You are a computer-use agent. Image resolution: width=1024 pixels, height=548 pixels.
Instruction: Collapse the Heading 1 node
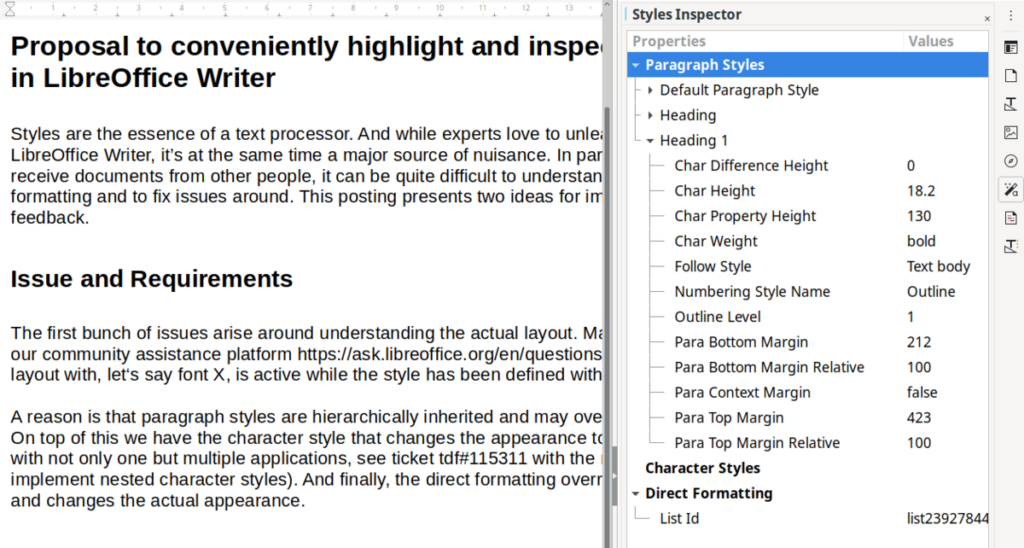(x=650, y=140)
